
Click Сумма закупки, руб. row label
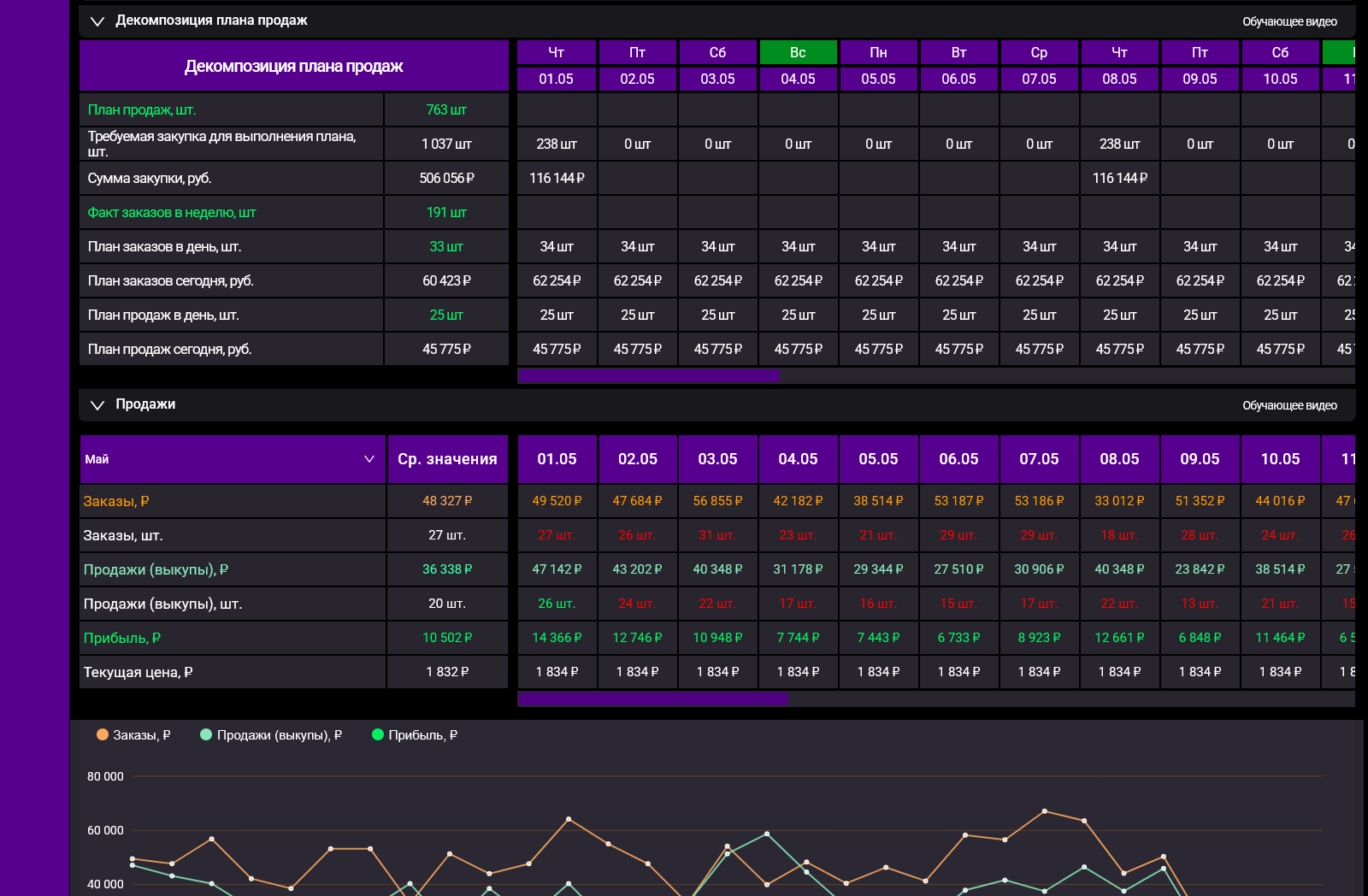click(x=150, y=178)
